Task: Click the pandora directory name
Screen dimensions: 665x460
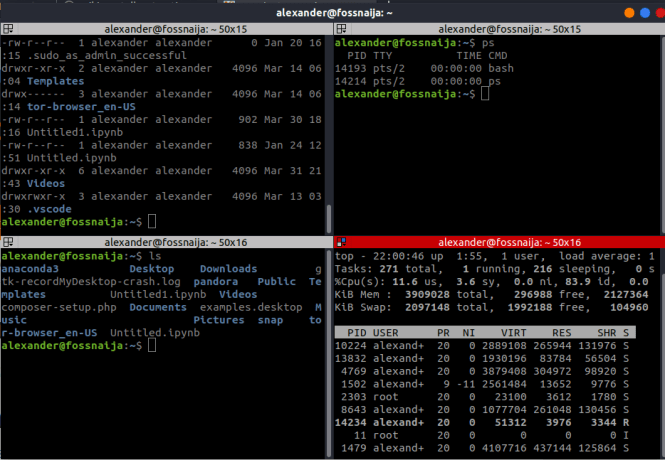Action: [215, 282]
